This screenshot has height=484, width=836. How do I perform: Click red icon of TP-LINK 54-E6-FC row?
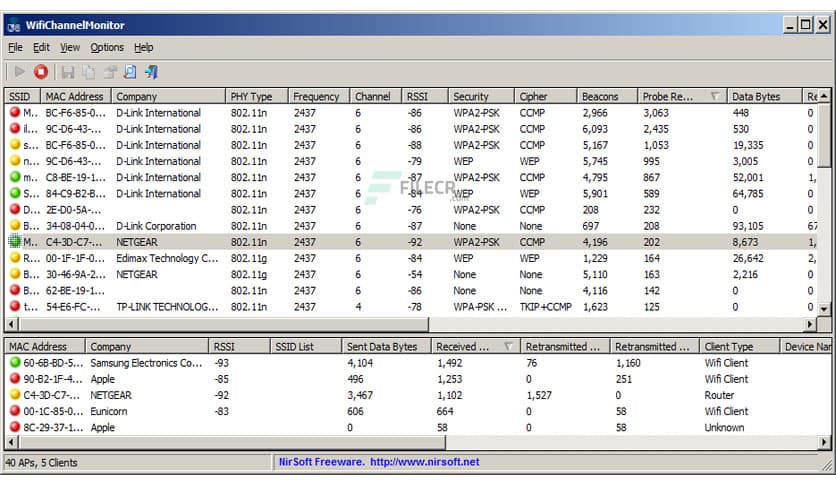pyautogui.click(x=15, y=306)
